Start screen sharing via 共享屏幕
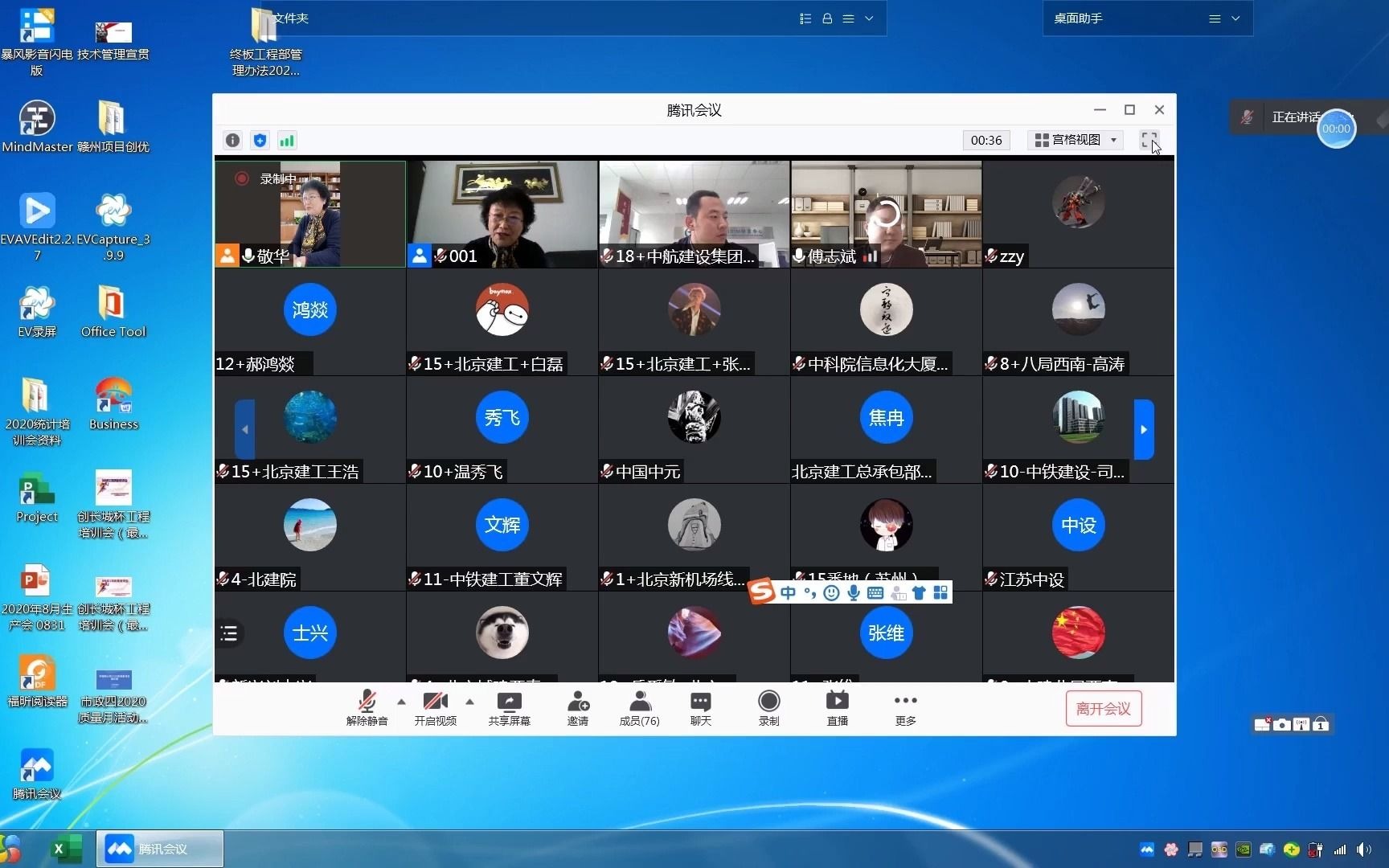This screenshot has width=1389, height=868. coord(510,708)
